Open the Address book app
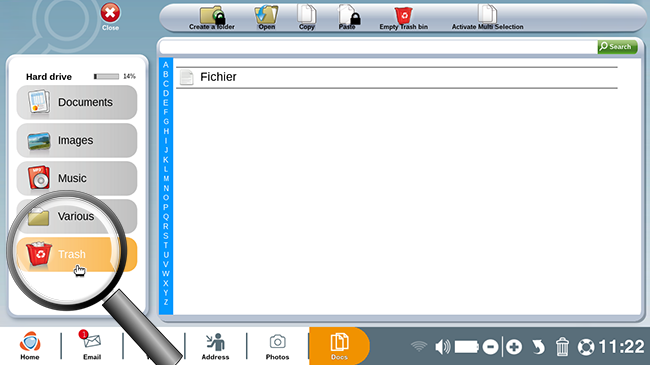 [215, 346]
